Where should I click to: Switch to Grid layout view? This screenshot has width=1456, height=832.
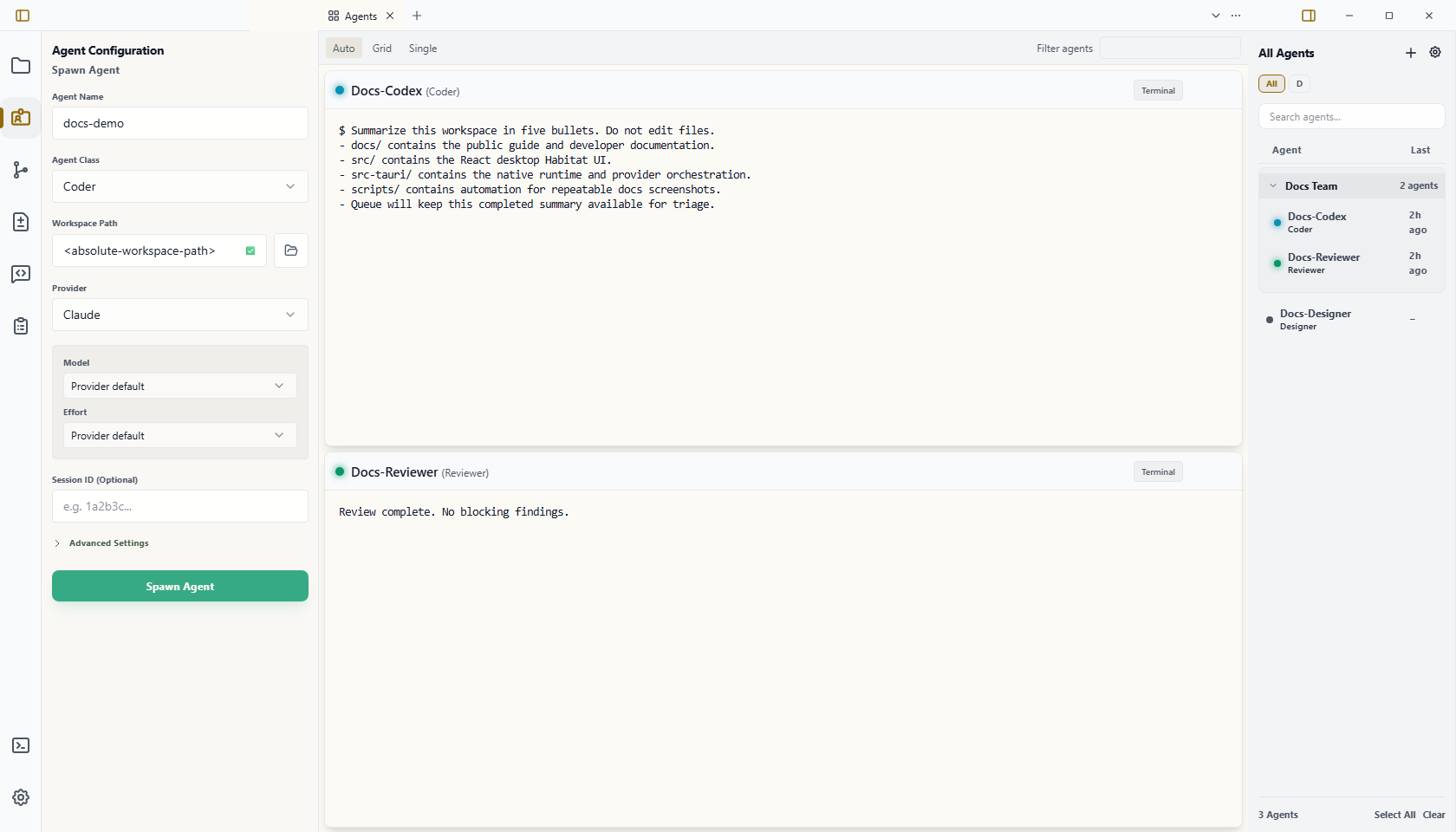[382, 49]
